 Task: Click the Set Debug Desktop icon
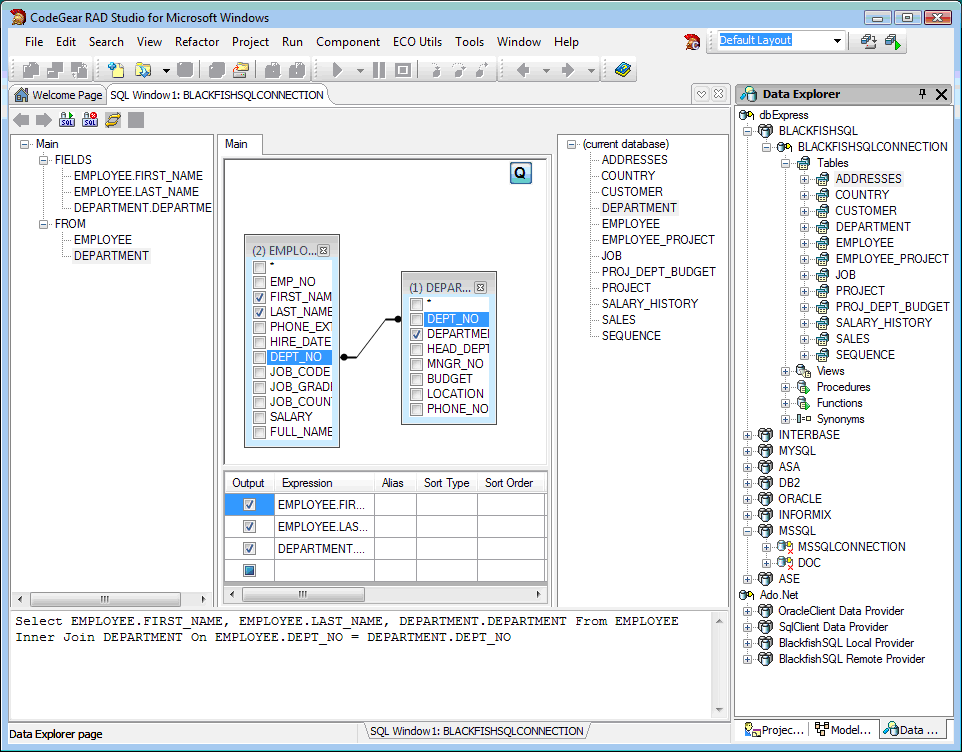893,42
